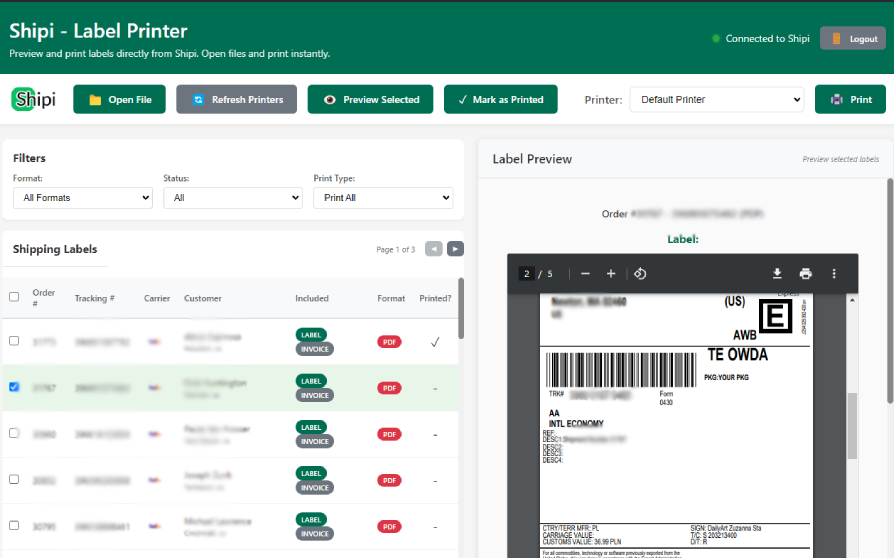
Task: Go to next page of shipping labels
Action: point(455,249)
